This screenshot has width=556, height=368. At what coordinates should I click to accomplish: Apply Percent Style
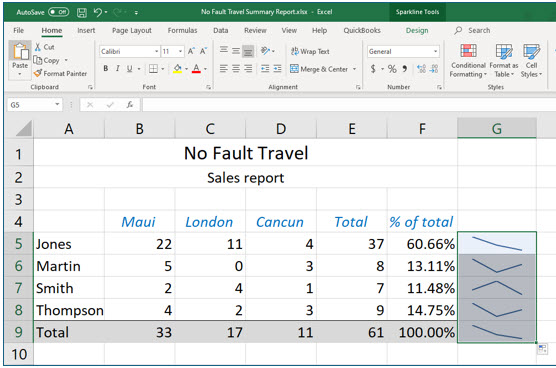point(392,68)
